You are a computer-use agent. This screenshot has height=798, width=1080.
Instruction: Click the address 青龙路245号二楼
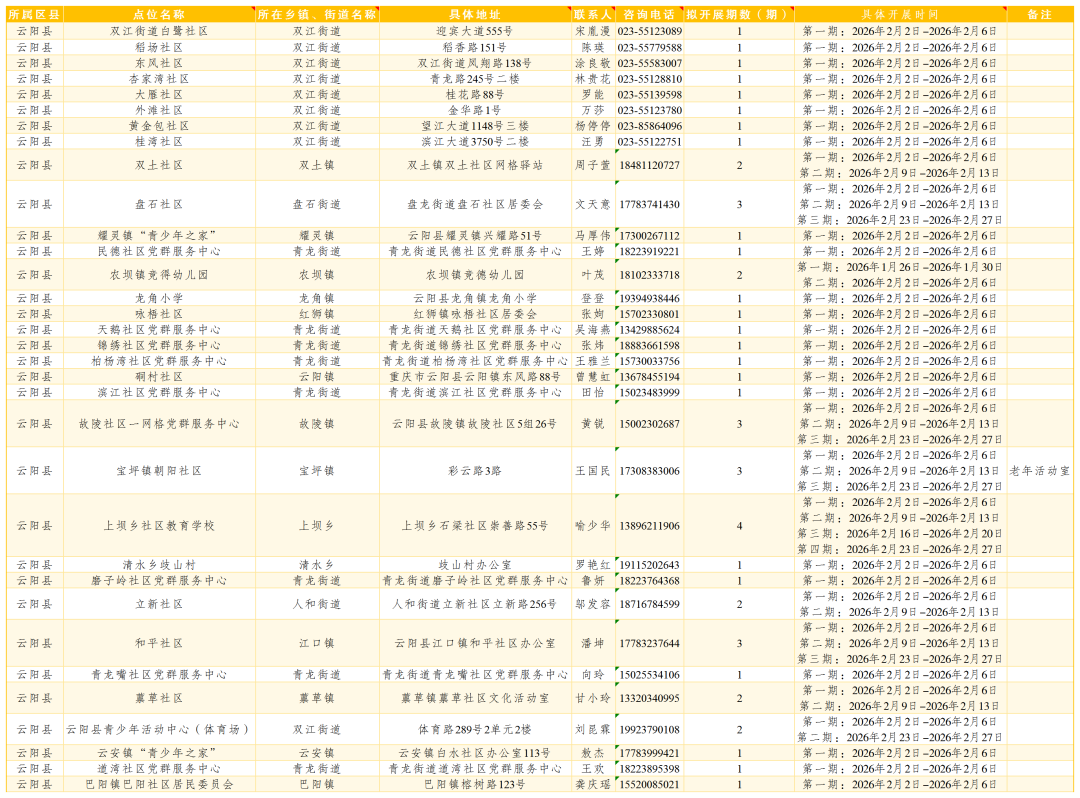[x=475, y=78]
